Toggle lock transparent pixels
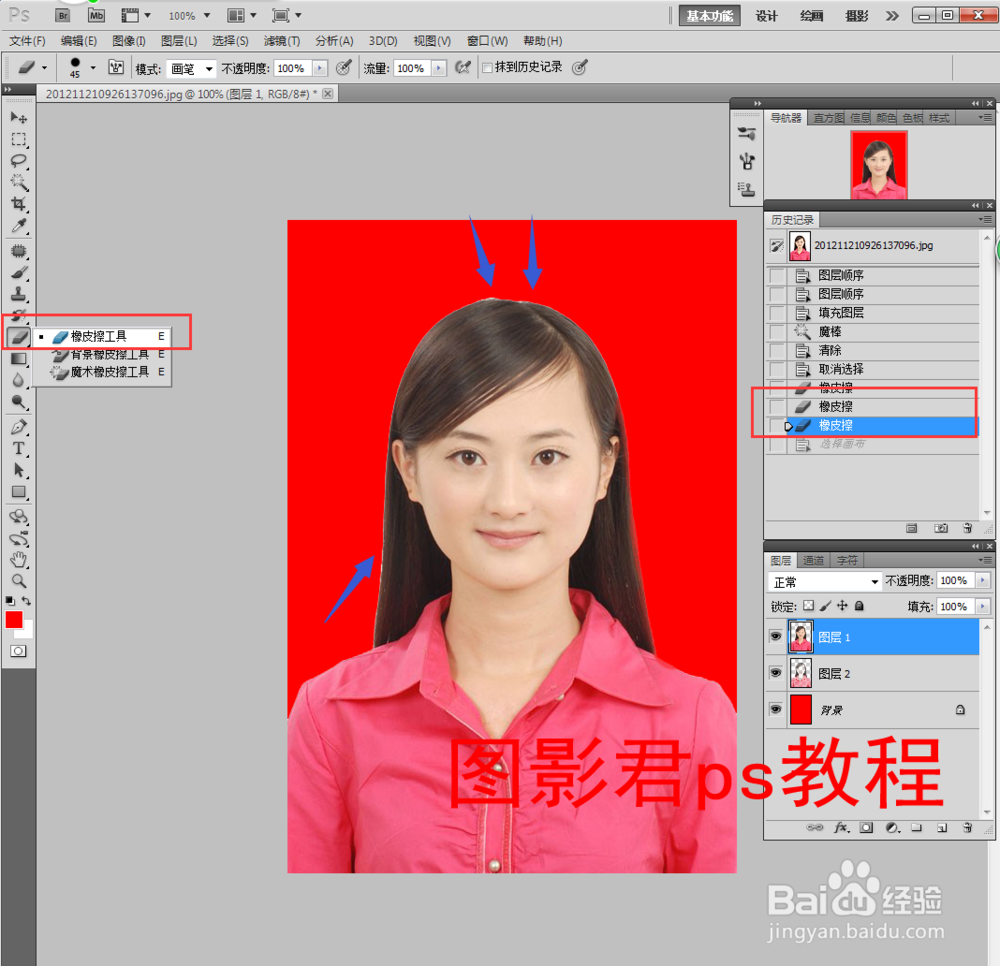The image size is (1000, 966). [809, 606]
